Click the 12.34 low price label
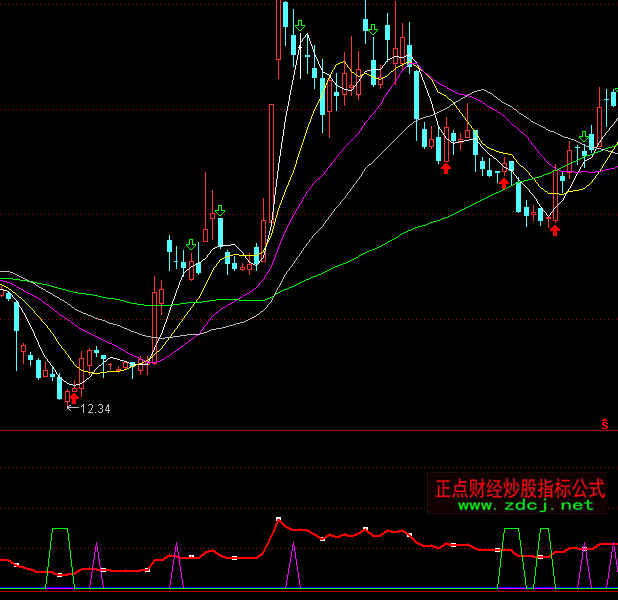This screenshot has height=600, width=618. tap(95, 409)
